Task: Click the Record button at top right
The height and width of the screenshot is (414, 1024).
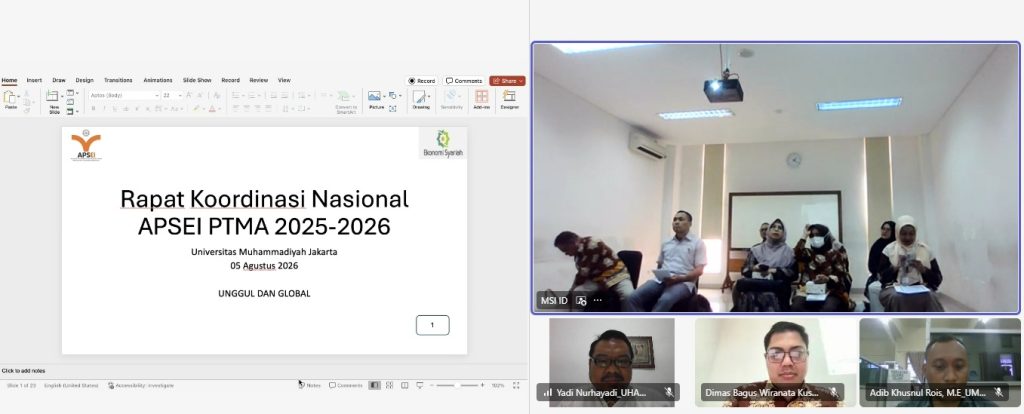Action: pos(422,81)
